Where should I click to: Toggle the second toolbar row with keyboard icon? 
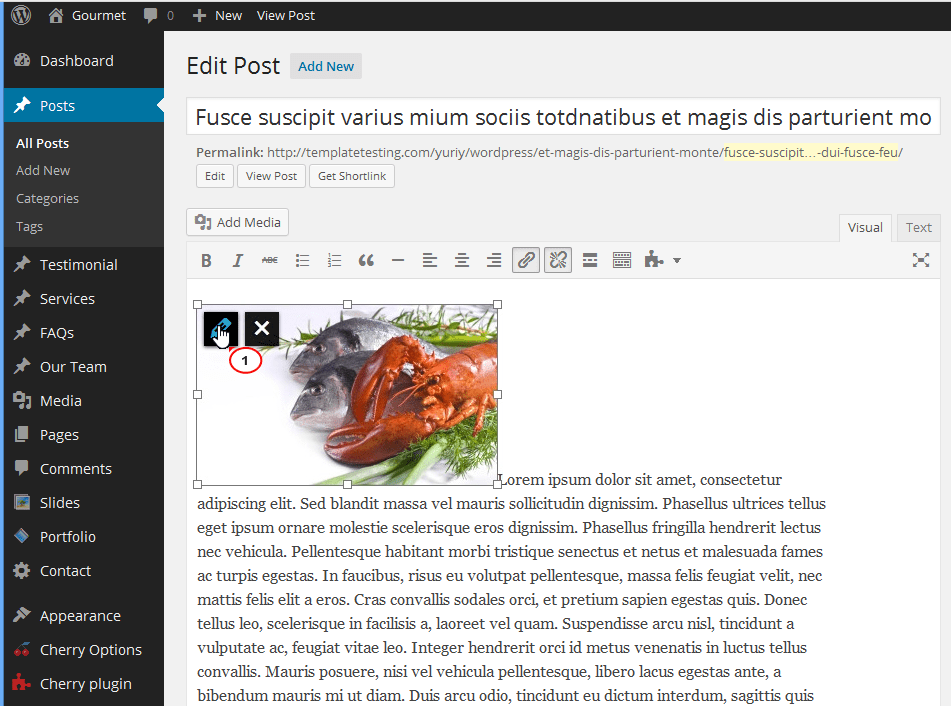[x=621, y=260]
